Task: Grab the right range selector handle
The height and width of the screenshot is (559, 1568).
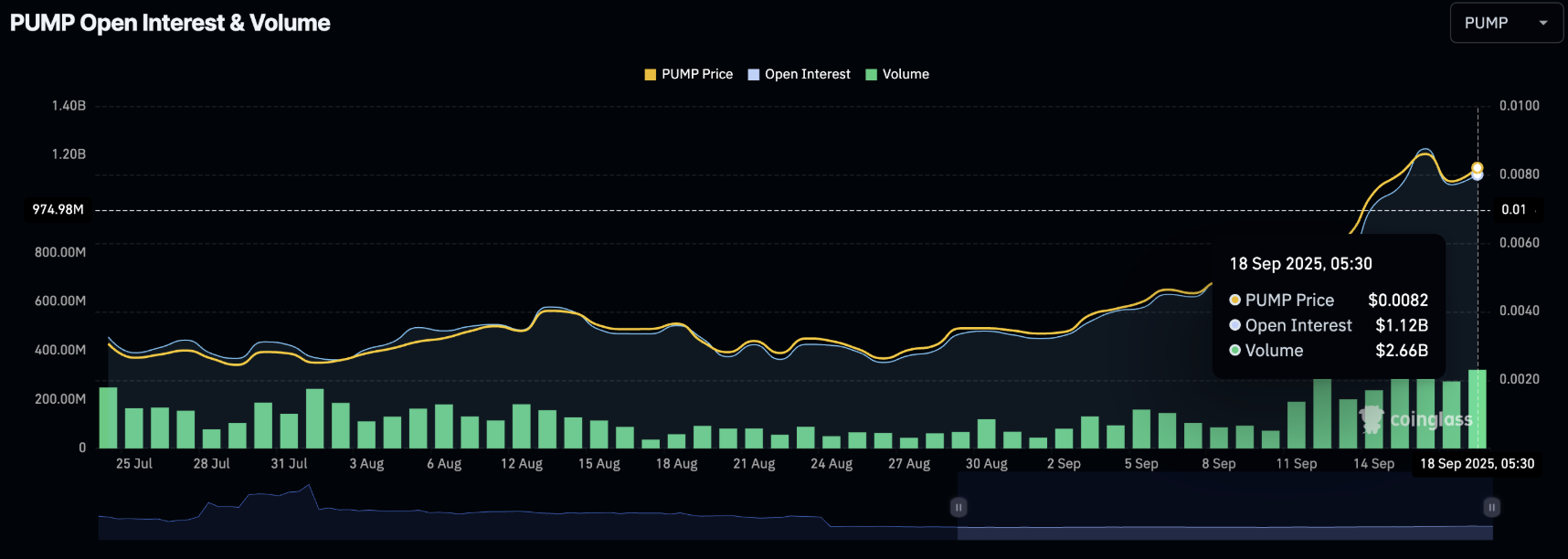Action: (x=1491, y=507)
